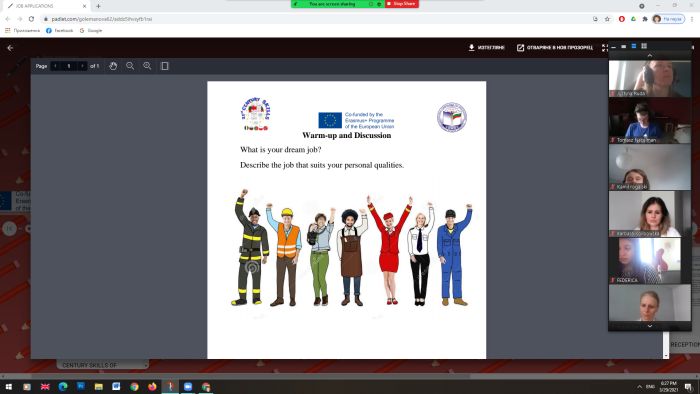Download the file with ИЗТЕГЛЯНЕ button
Image resolution: width=700 pixels, height=394 pixels.
(x=486, y=47)
